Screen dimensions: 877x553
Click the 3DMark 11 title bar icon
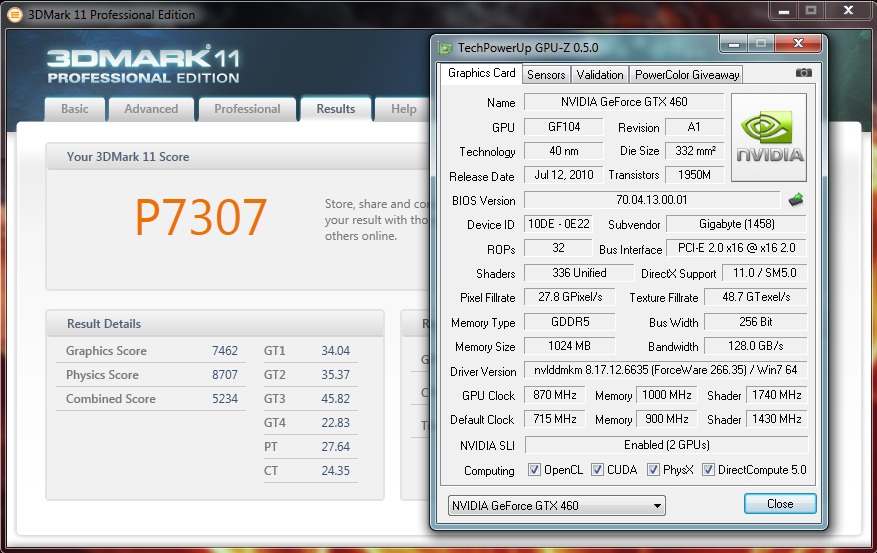[x=15, y=15]
